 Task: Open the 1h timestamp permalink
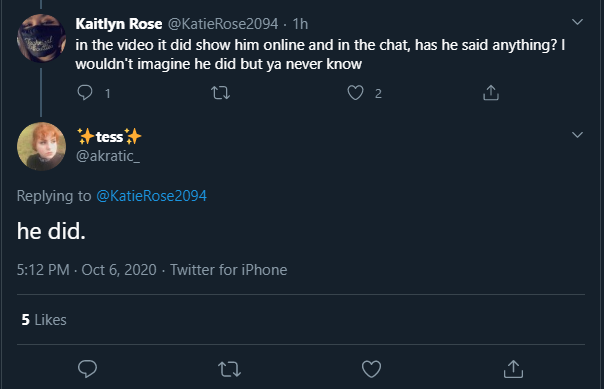[x=300, y=24]
